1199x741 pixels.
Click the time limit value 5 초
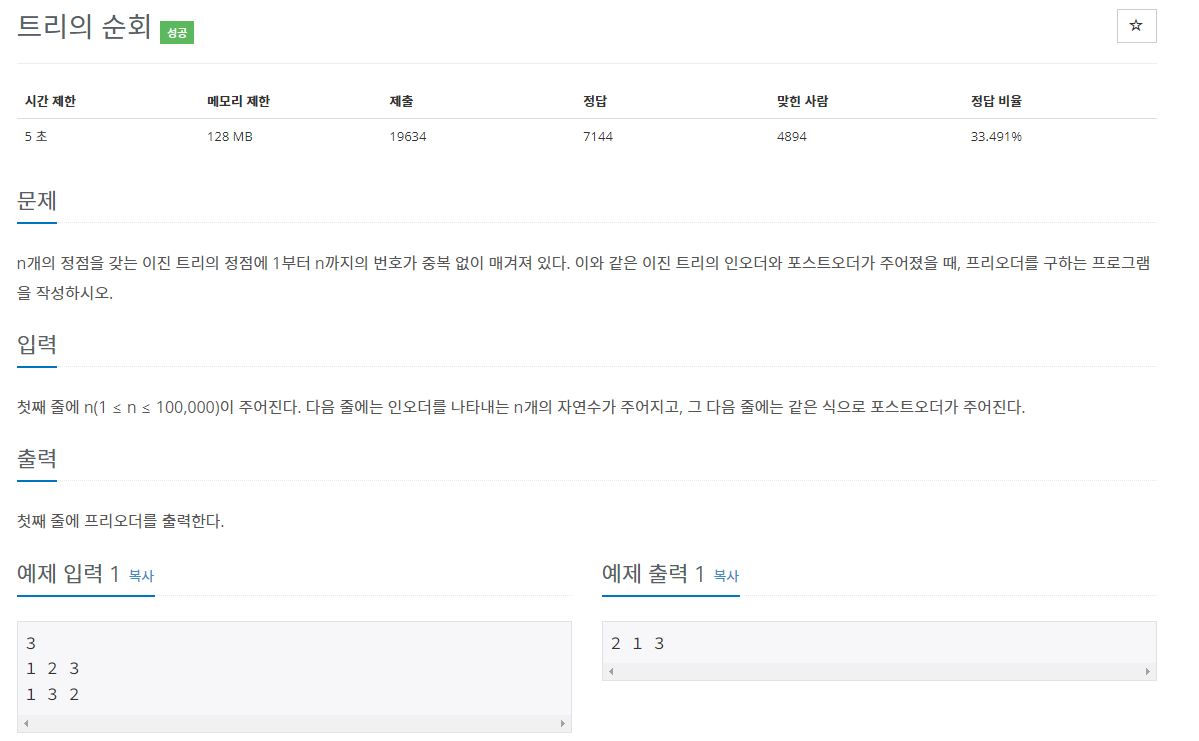tap(36, 136)
